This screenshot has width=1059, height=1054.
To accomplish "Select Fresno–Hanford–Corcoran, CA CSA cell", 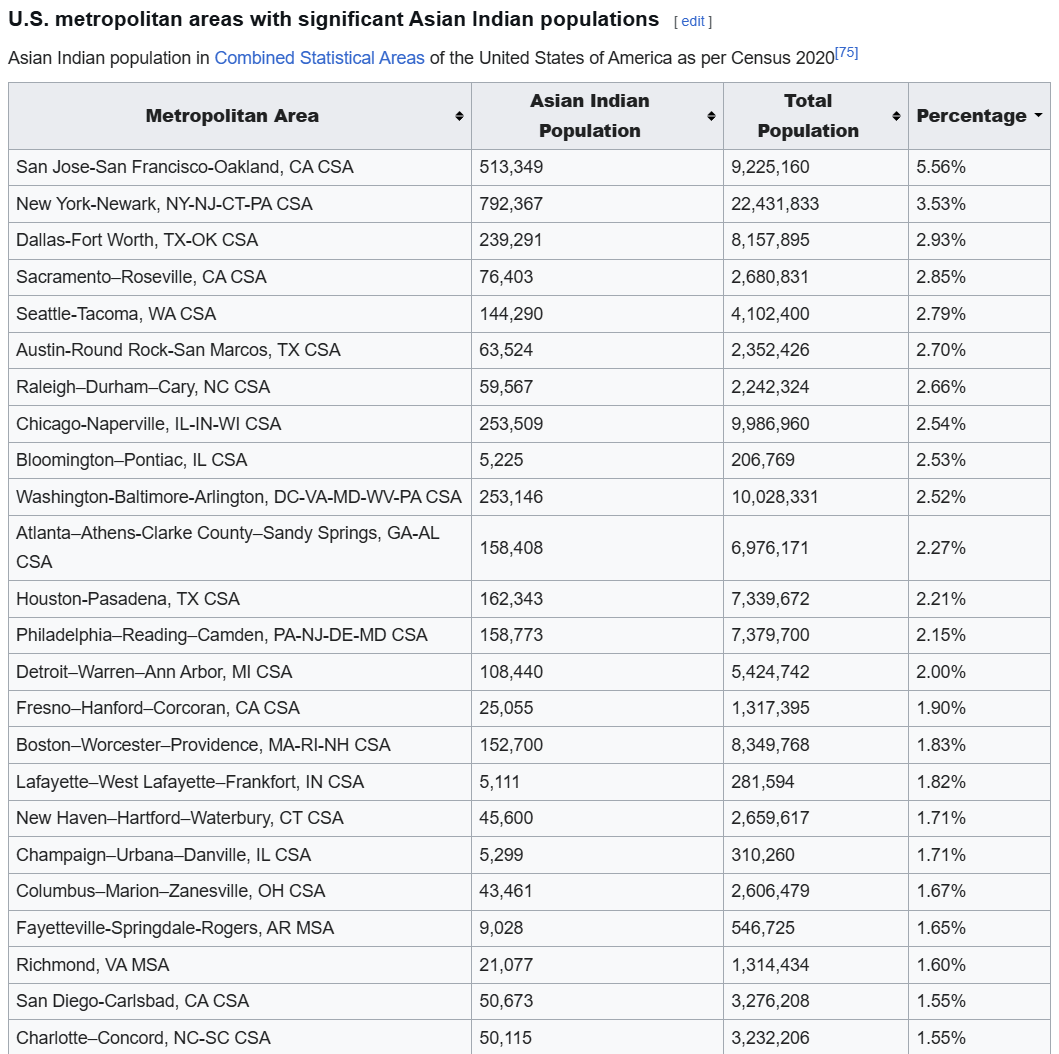I will (x=240, y=708).
